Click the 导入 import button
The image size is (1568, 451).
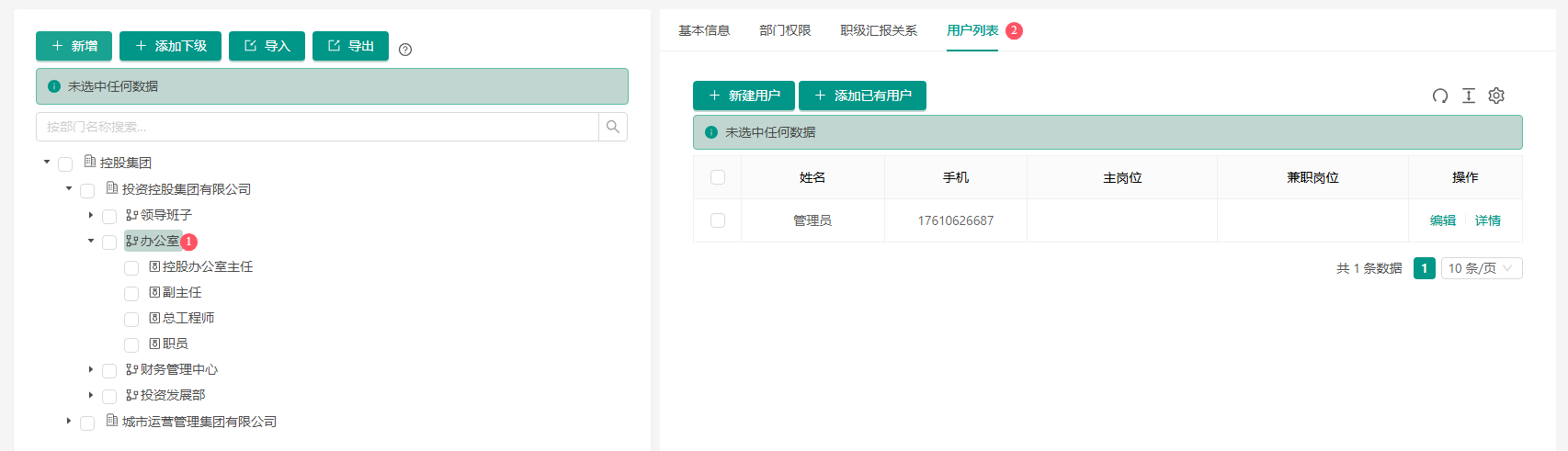tap(267, 46)
